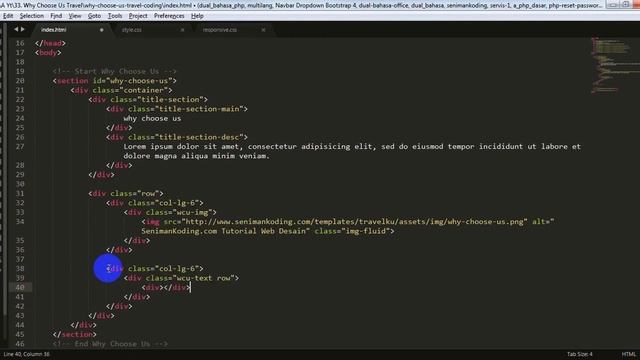Open the Goto menu
Viewport: 640px width, 360px height.
[94, 16]
